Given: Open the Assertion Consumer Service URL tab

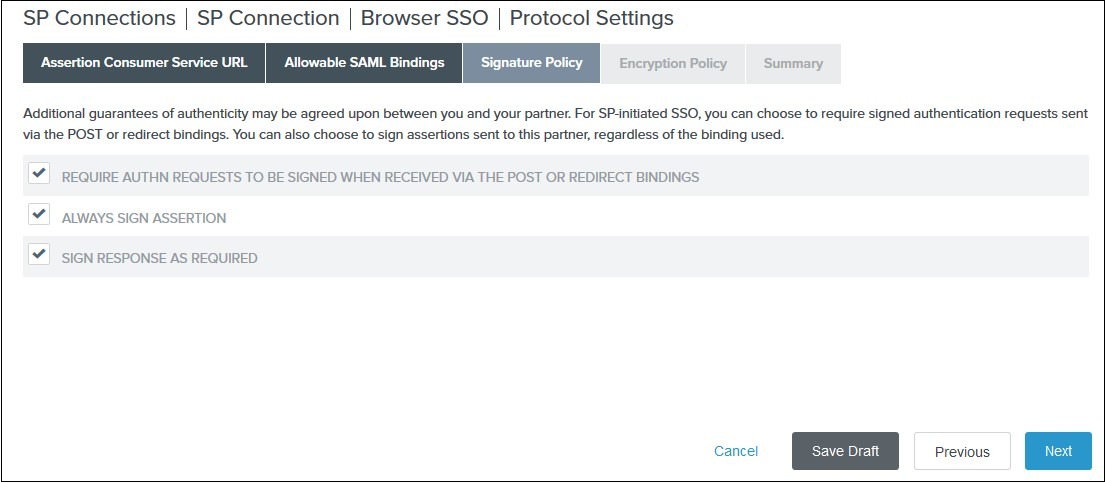Looking at the screenshot, I should [x=144, y=63].
